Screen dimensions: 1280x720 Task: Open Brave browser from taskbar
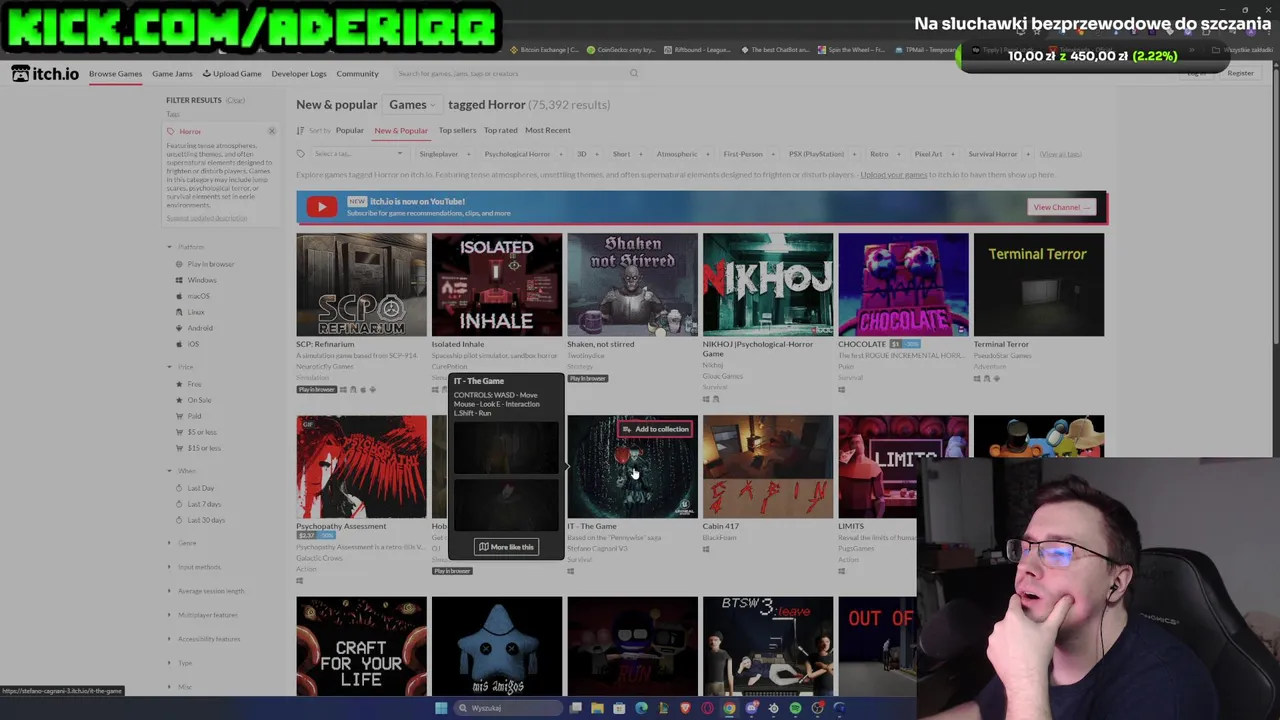click(685, 708)
